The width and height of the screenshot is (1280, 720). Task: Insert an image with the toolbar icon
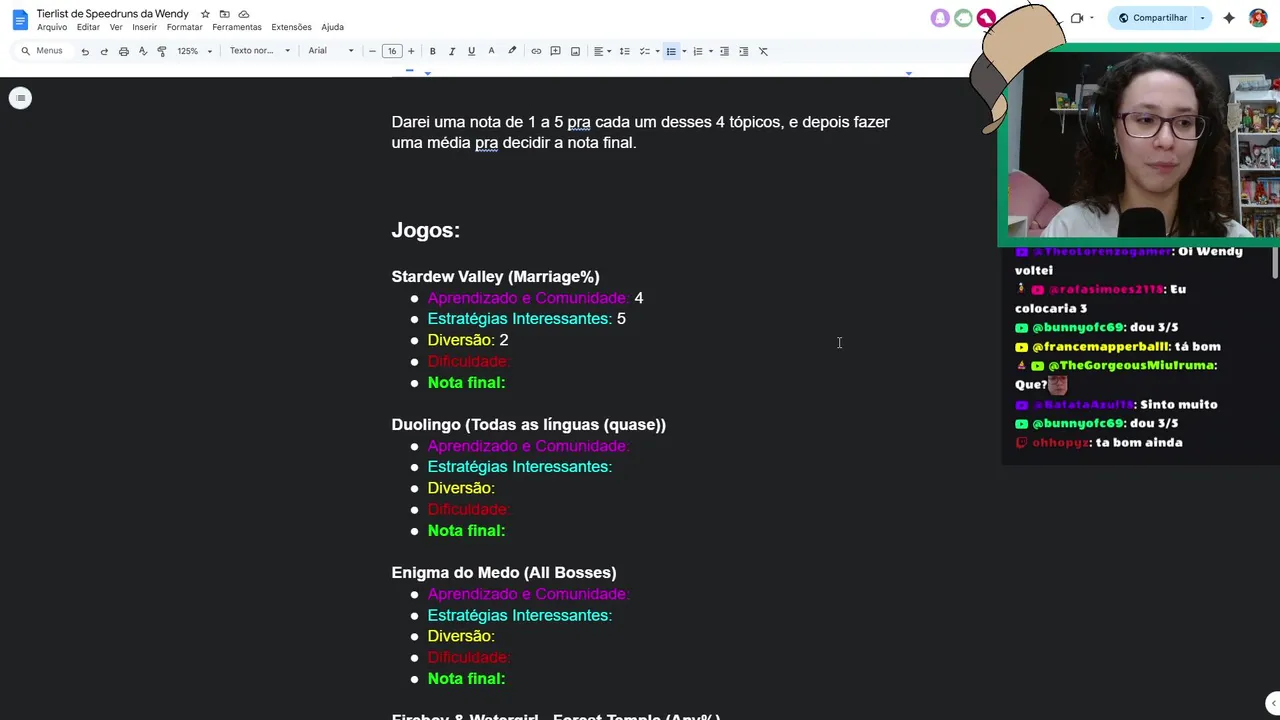575,51
